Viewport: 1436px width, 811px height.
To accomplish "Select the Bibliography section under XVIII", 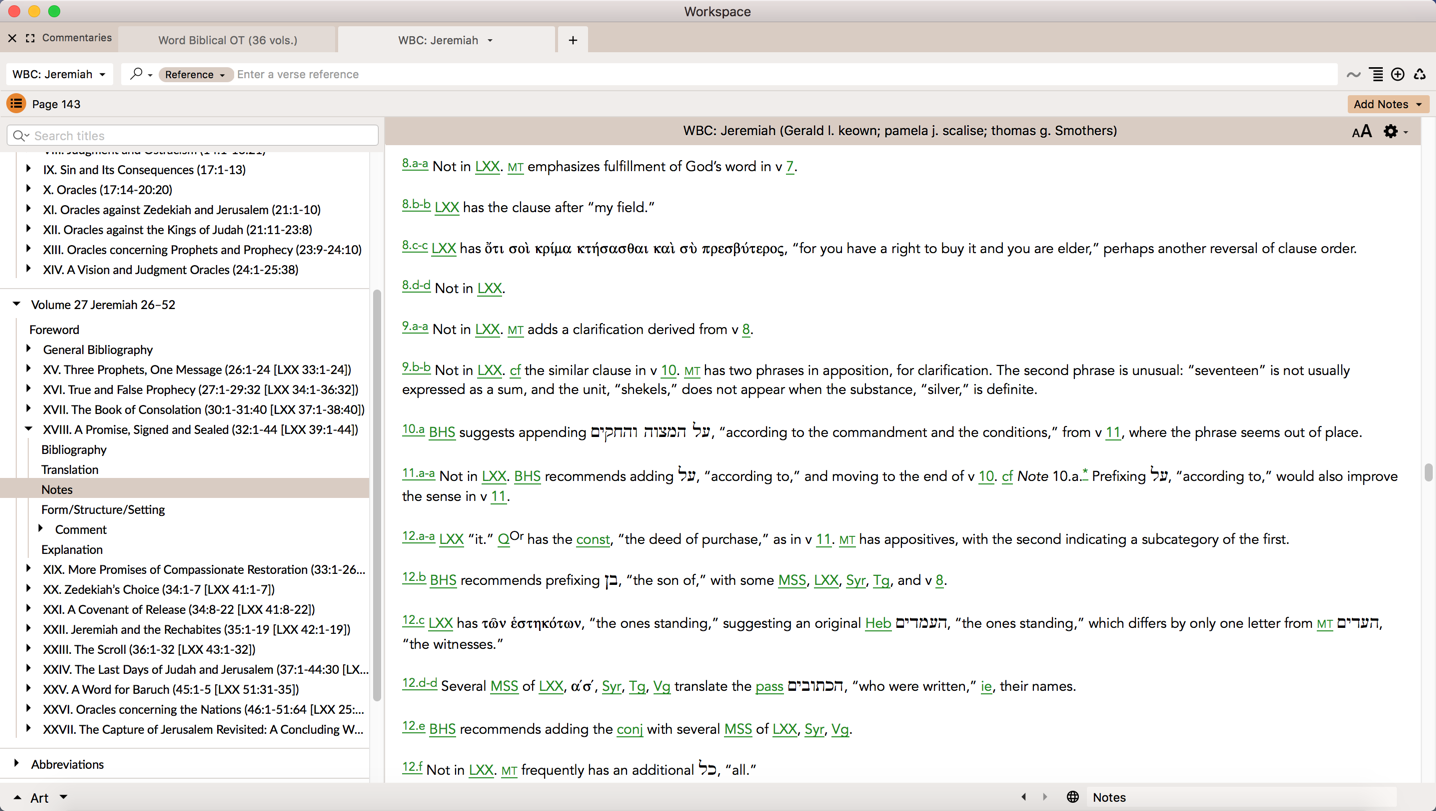I will tap(74, 449).
